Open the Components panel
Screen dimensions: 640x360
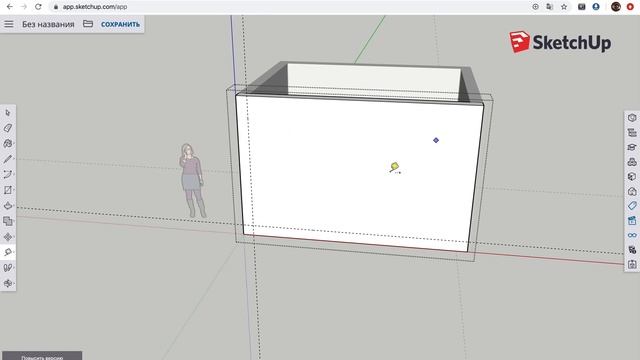point(632,162)
